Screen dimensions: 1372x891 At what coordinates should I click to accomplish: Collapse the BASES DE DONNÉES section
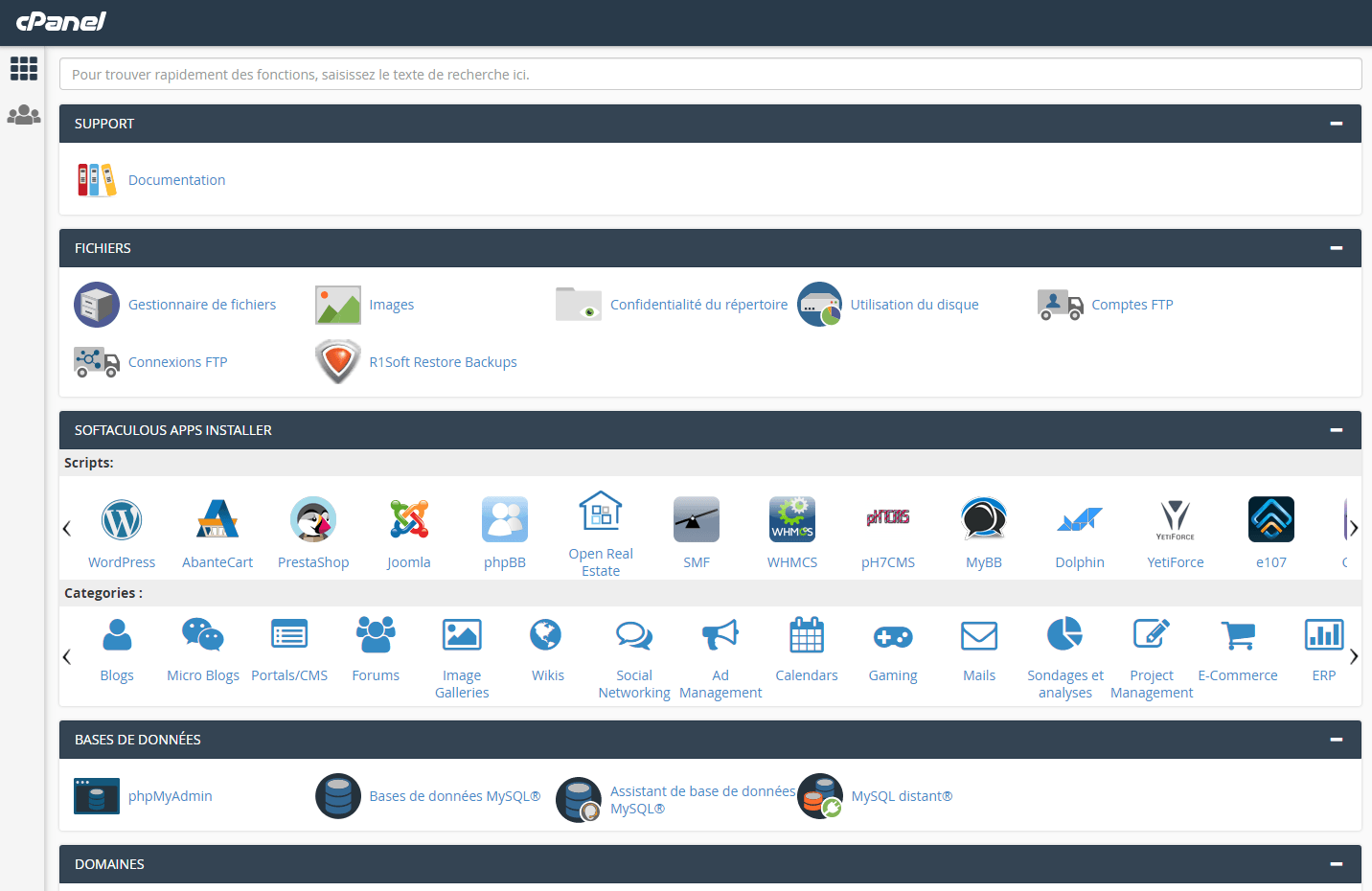1337,740
